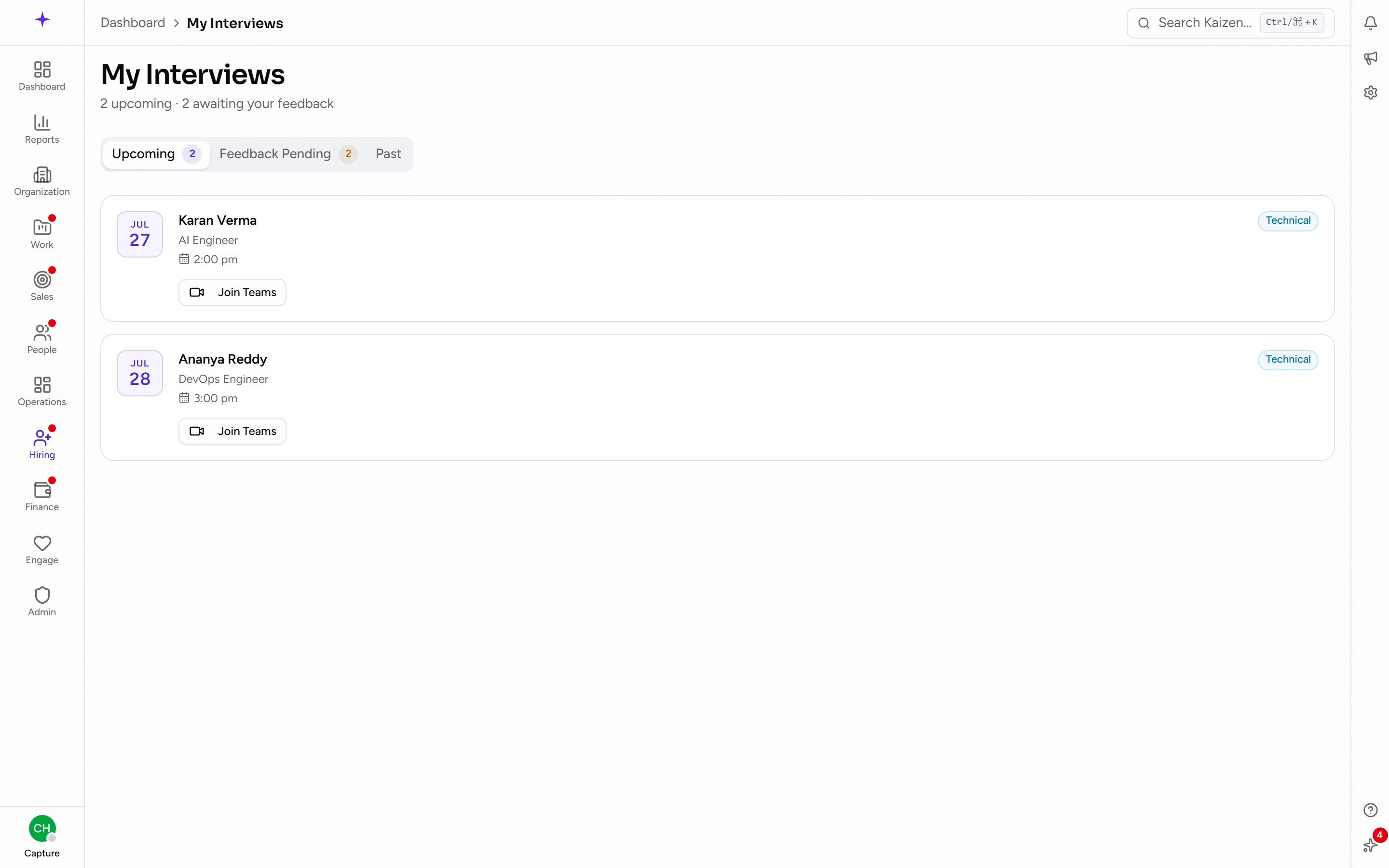Click Dashboard breadcrumb link
The height and width of the screenshot is (868, 1389).
[x=133, y=23]
